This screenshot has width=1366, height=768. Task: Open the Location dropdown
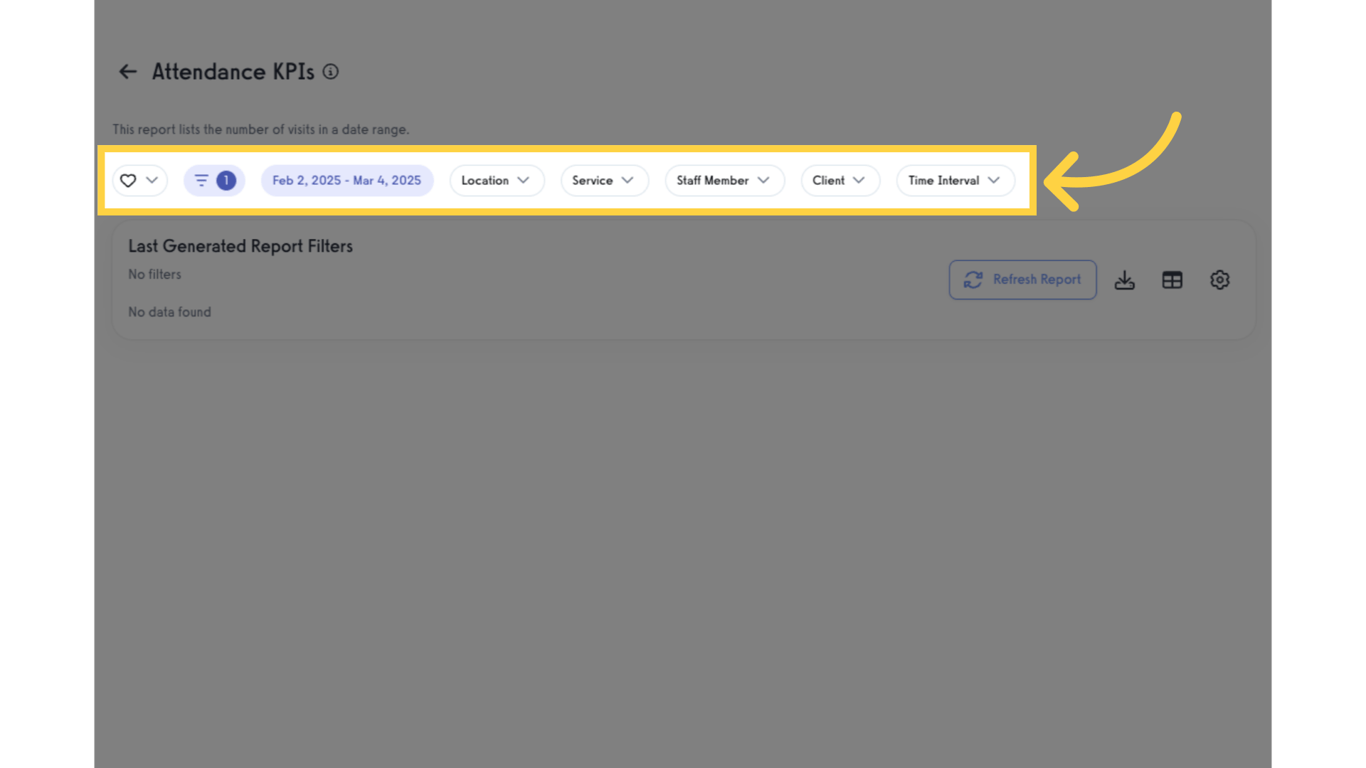point(497,180)
